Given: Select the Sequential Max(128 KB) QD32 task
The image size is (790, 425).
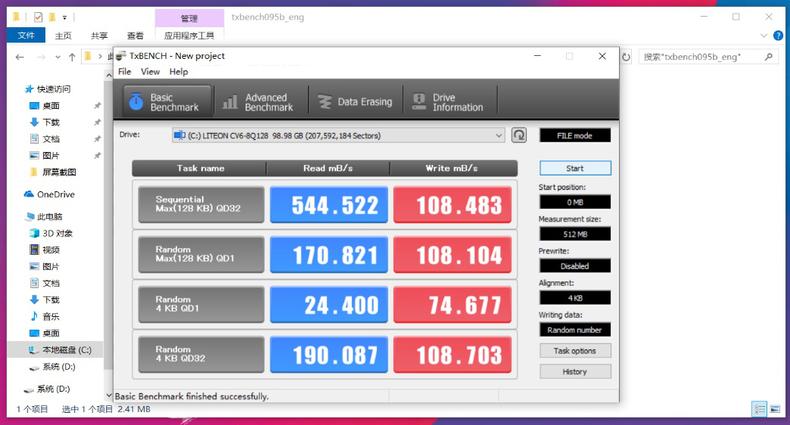Looking at the screenshot, I should (201, 204).
